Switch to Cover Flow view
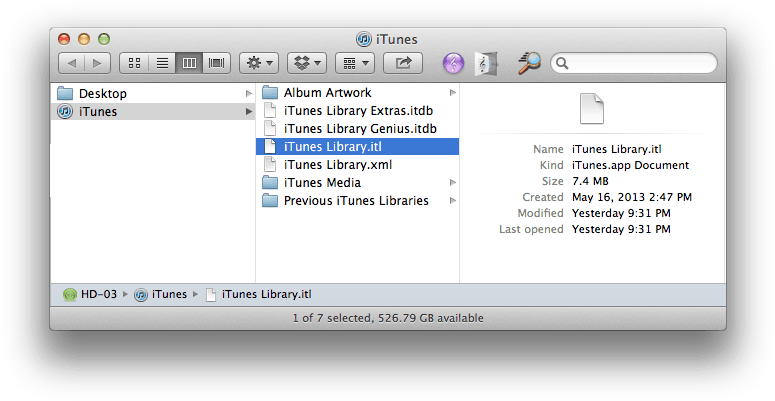The width and height of the screenshot is (775, 401). [216, 63]
